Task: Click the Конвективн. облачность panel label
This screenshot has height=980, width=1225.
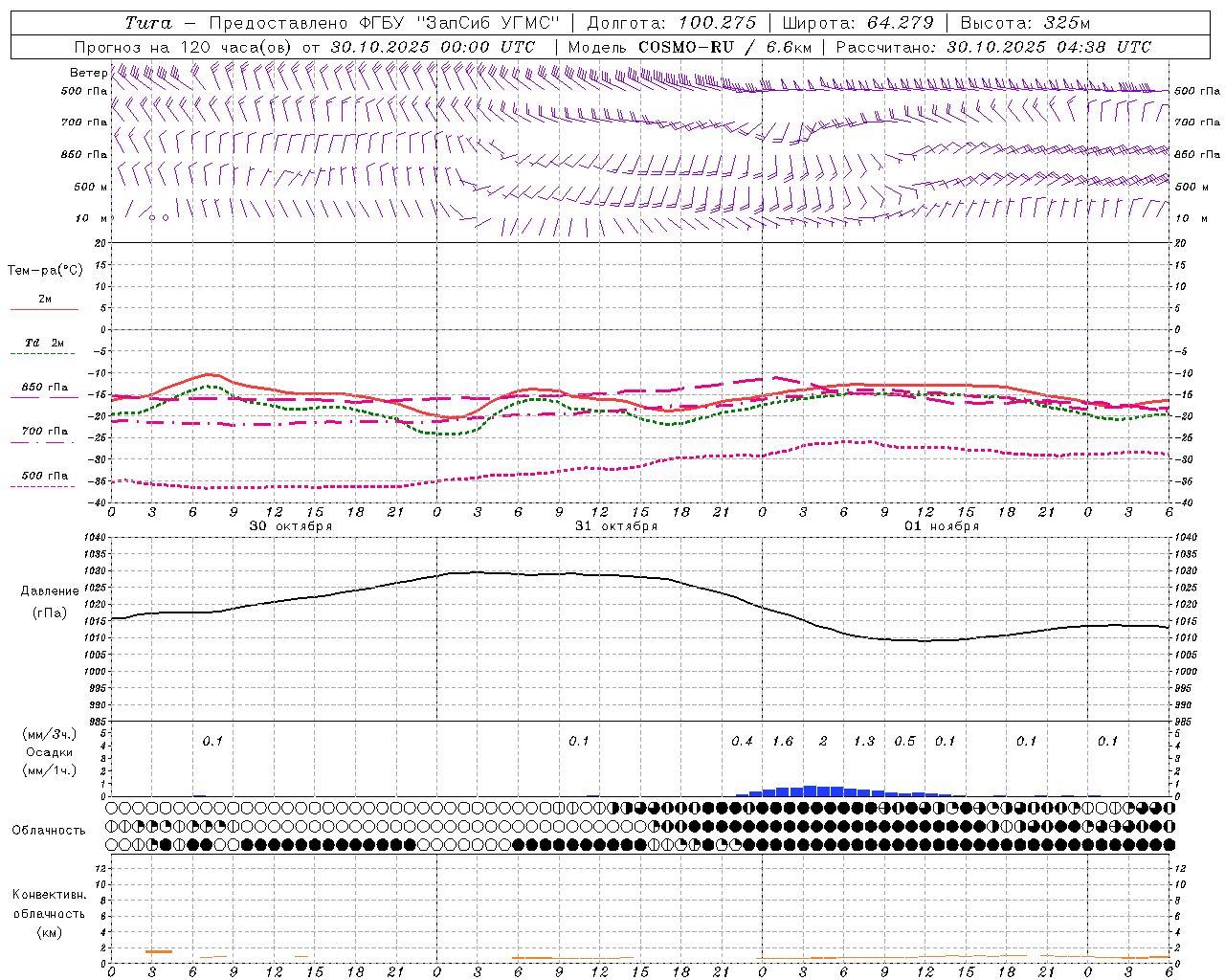Action: point(49,913)
